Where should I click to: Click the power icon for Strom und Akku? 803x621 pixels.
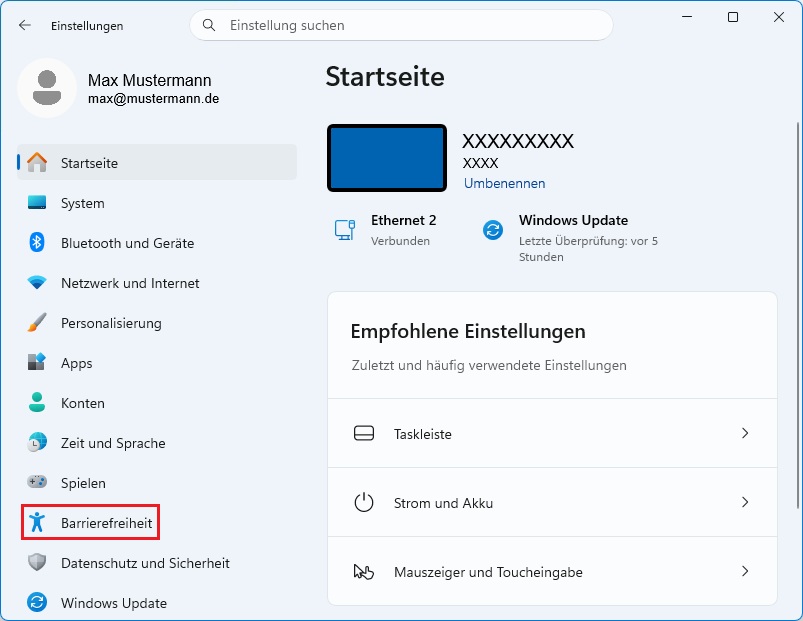[x=364, y=502]
